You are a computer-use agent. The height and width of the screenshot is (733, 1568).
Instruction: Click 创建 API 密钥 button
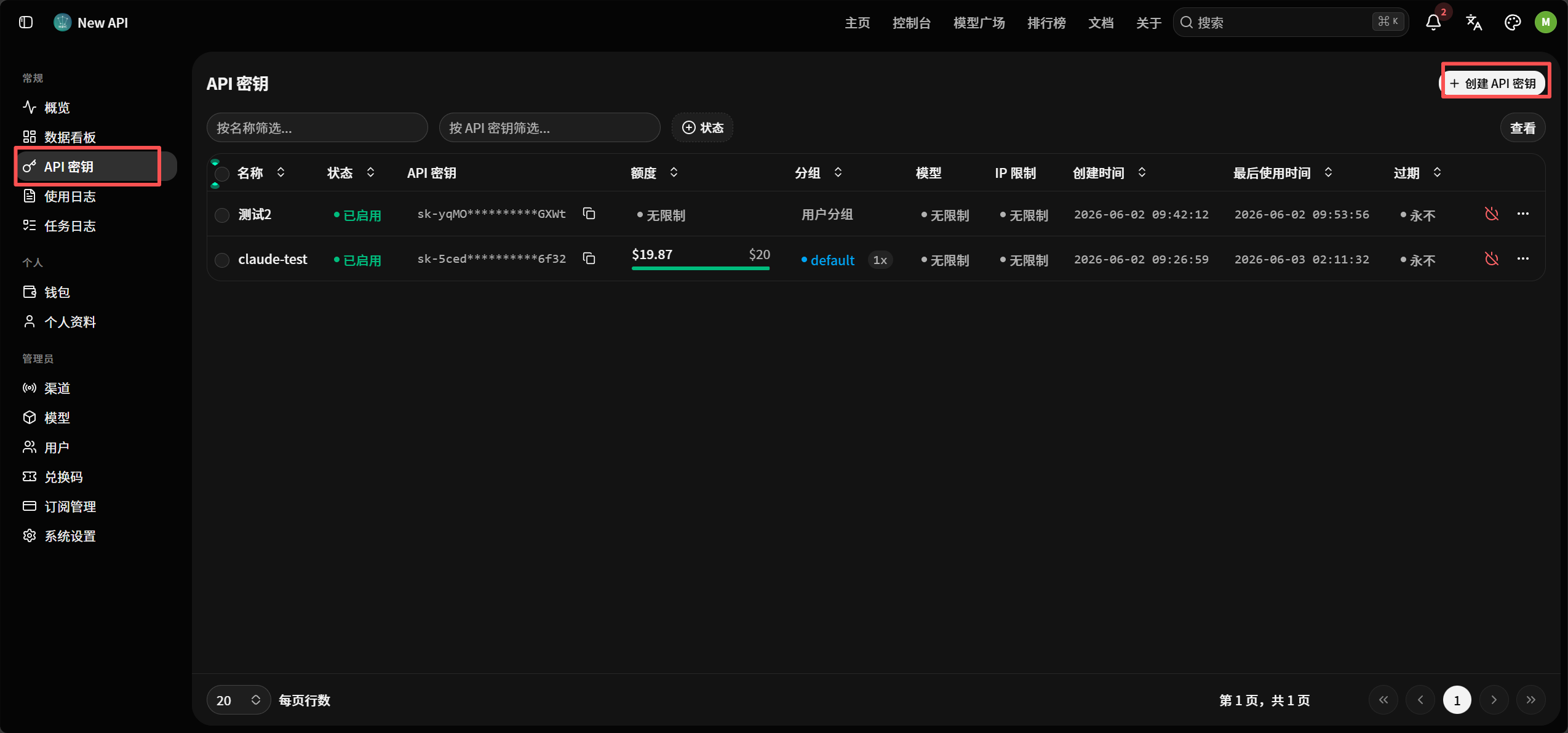(1493, 83)
